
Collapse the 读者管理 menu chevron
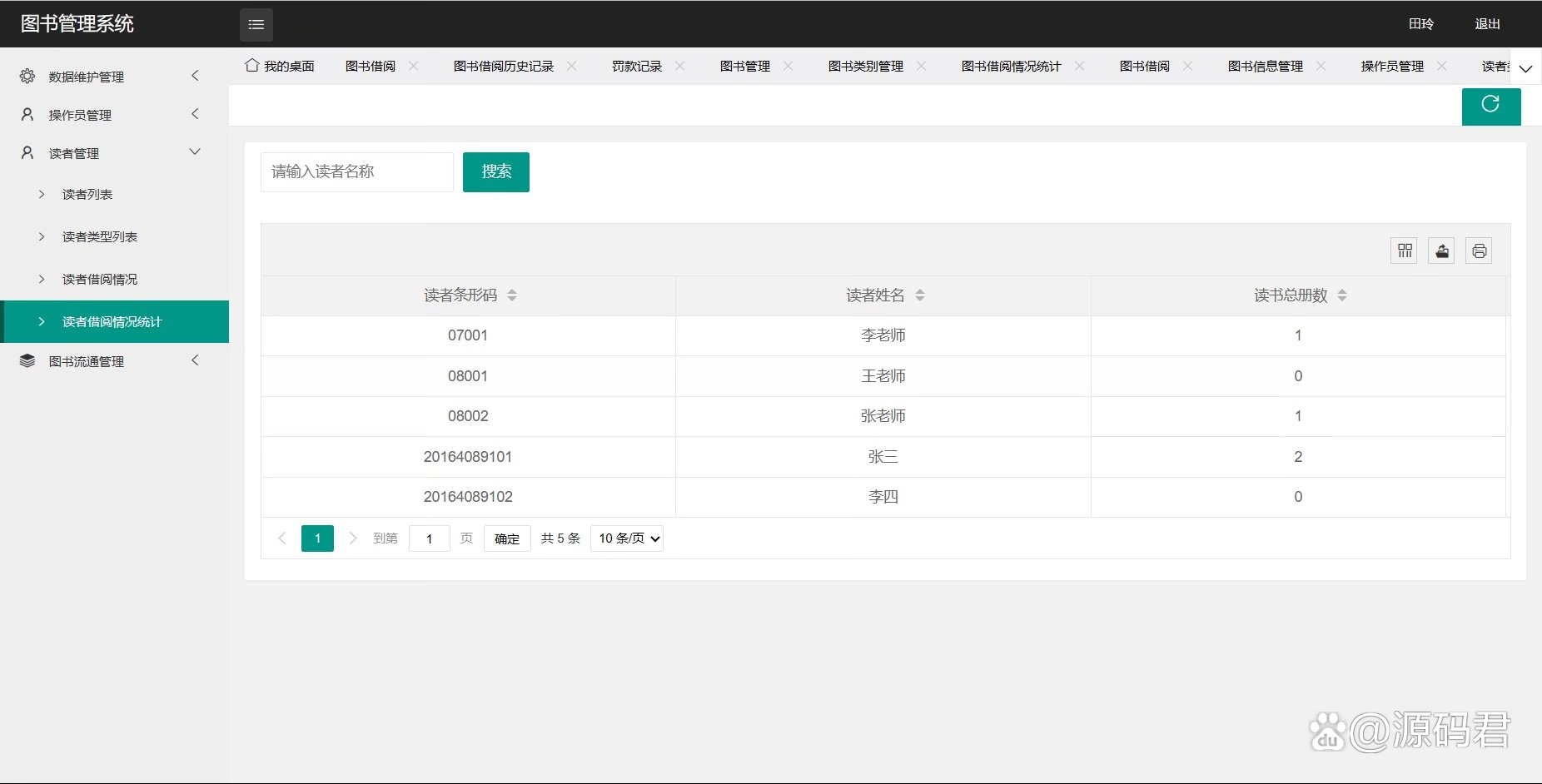[x=195, y=151]
